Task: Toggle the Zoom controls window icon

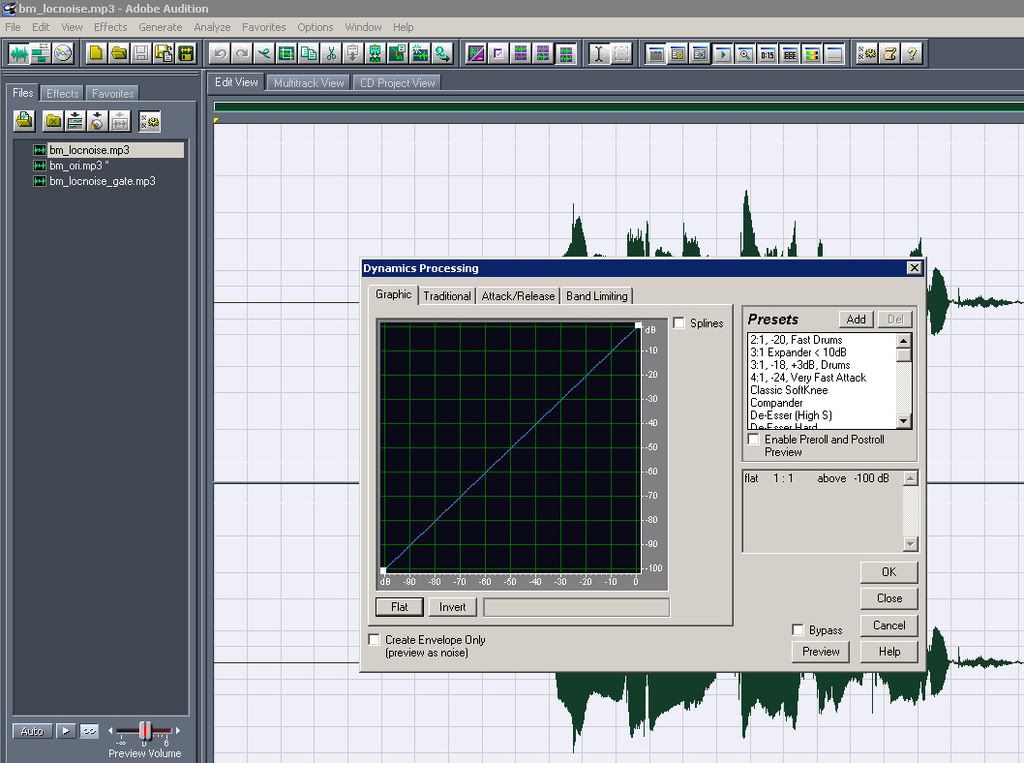Action: point(744,54)
